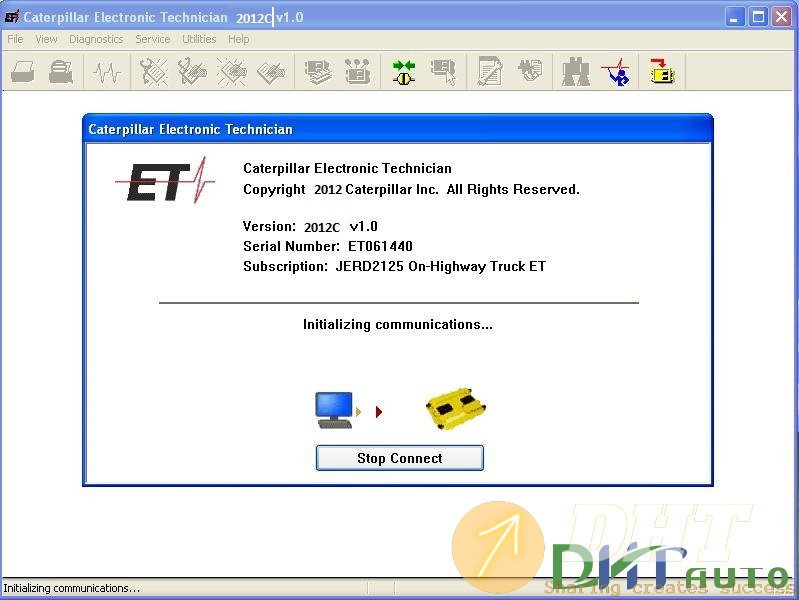The image size is (799, 600).
Task: Close the Electronic Technician window
Action: point(782,17)
